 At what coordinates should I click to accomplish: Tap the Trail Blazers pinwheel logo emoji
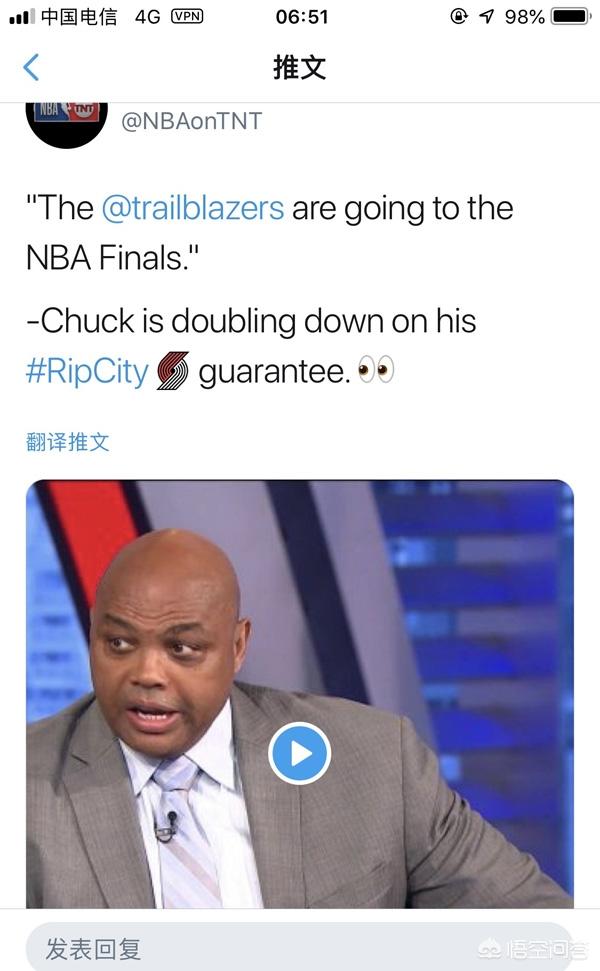point(173,371)
